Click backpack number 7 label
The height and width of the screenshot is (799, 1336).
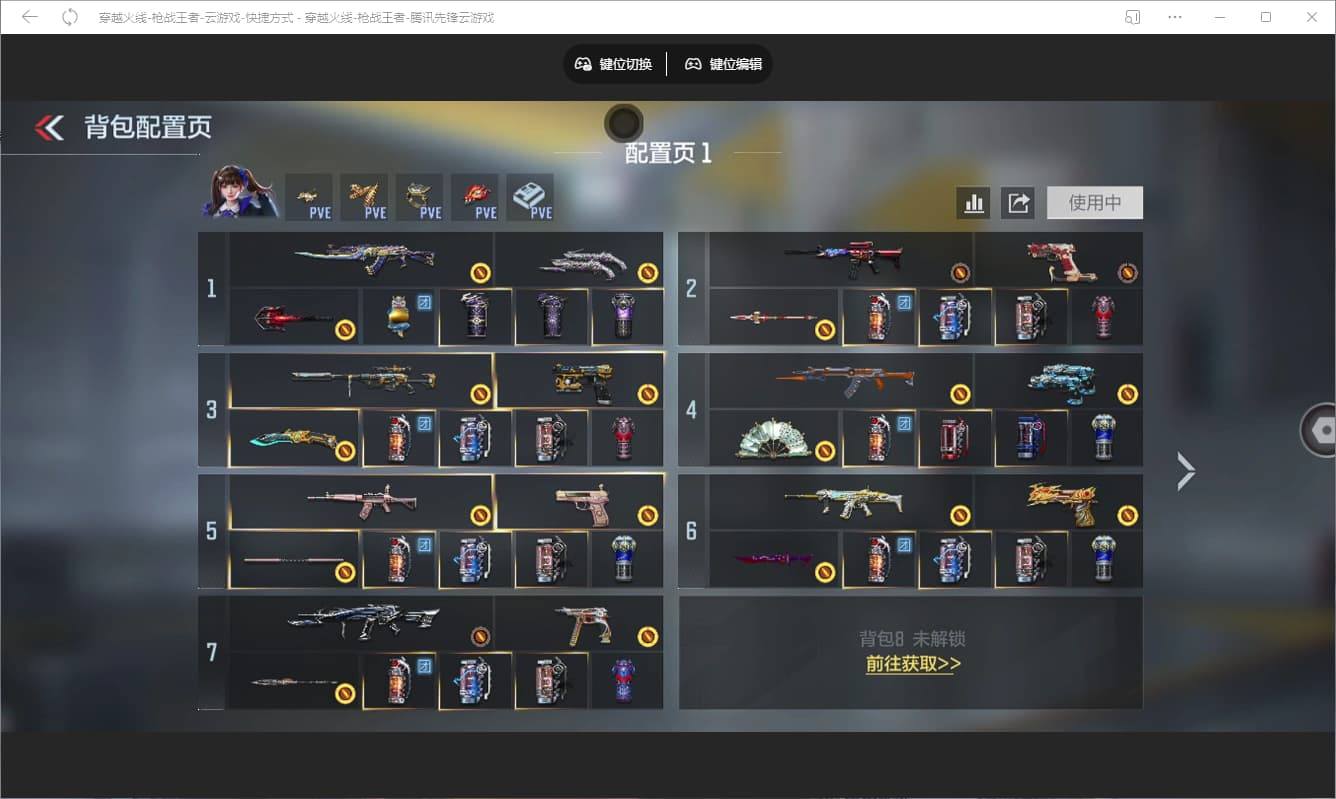click(211, 653)
